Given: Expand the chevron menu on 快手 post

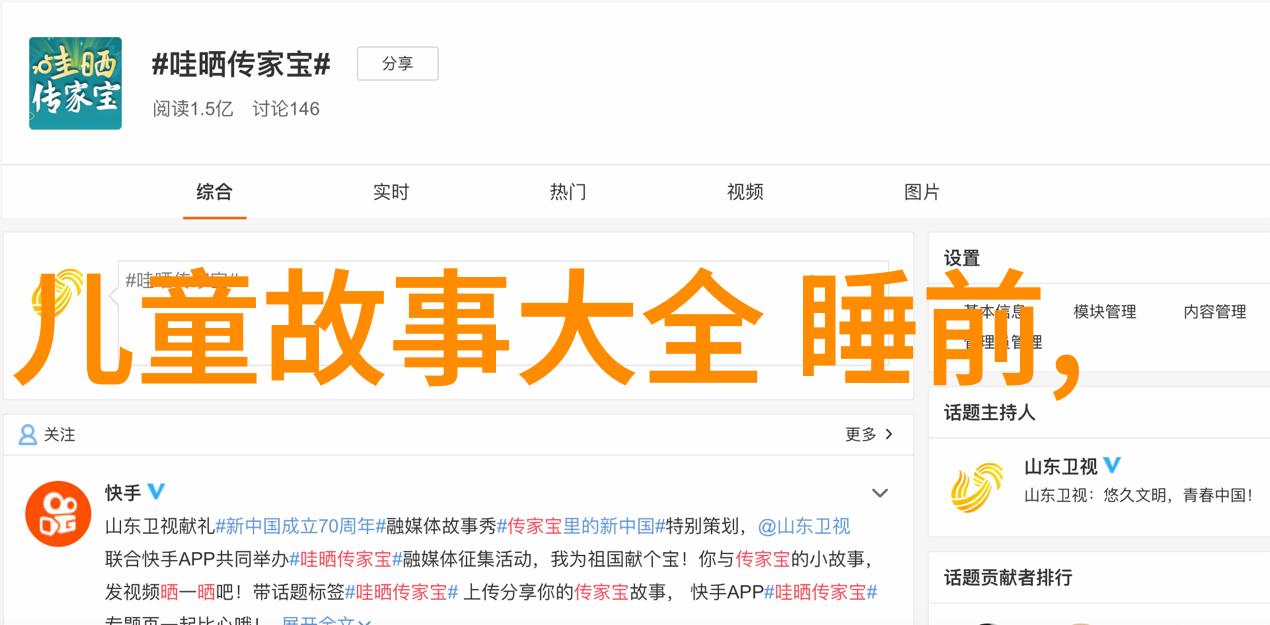Looking at the screenshot, I should pyautogui.click(x=880, y=493).
